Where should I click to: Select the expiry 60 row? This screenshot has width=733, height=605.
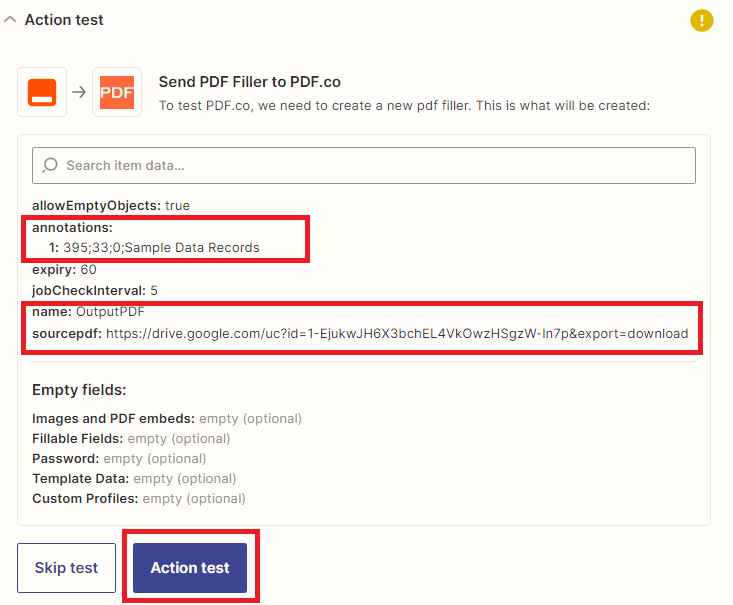(x=64, y=269)
